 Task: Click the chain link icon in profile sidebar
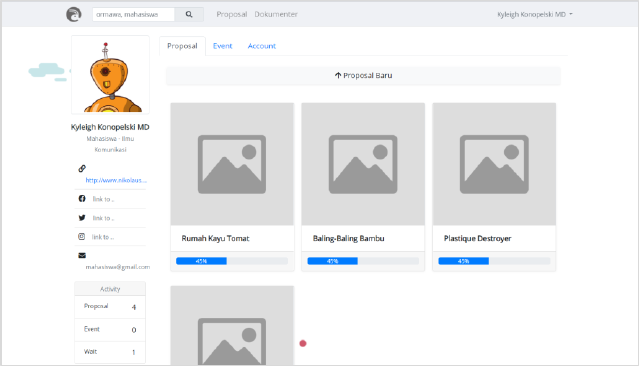pos(82,168)
